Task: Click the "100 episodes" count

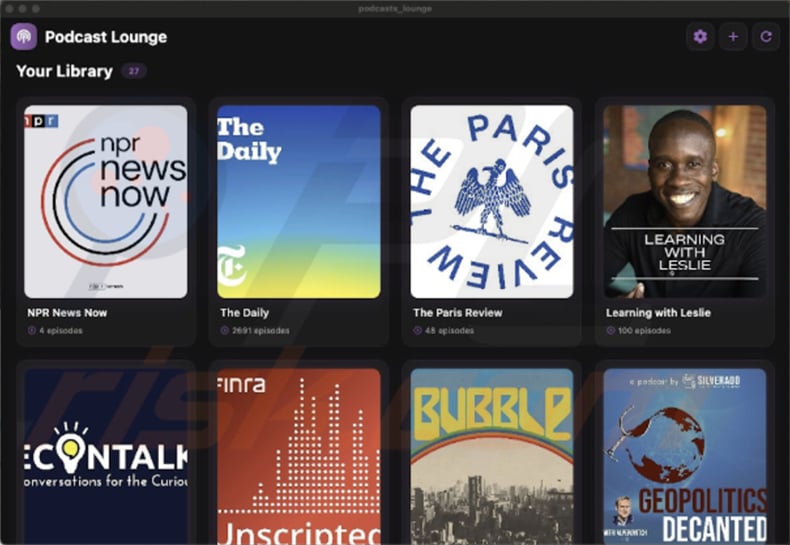Action: [x=644, y=331]
